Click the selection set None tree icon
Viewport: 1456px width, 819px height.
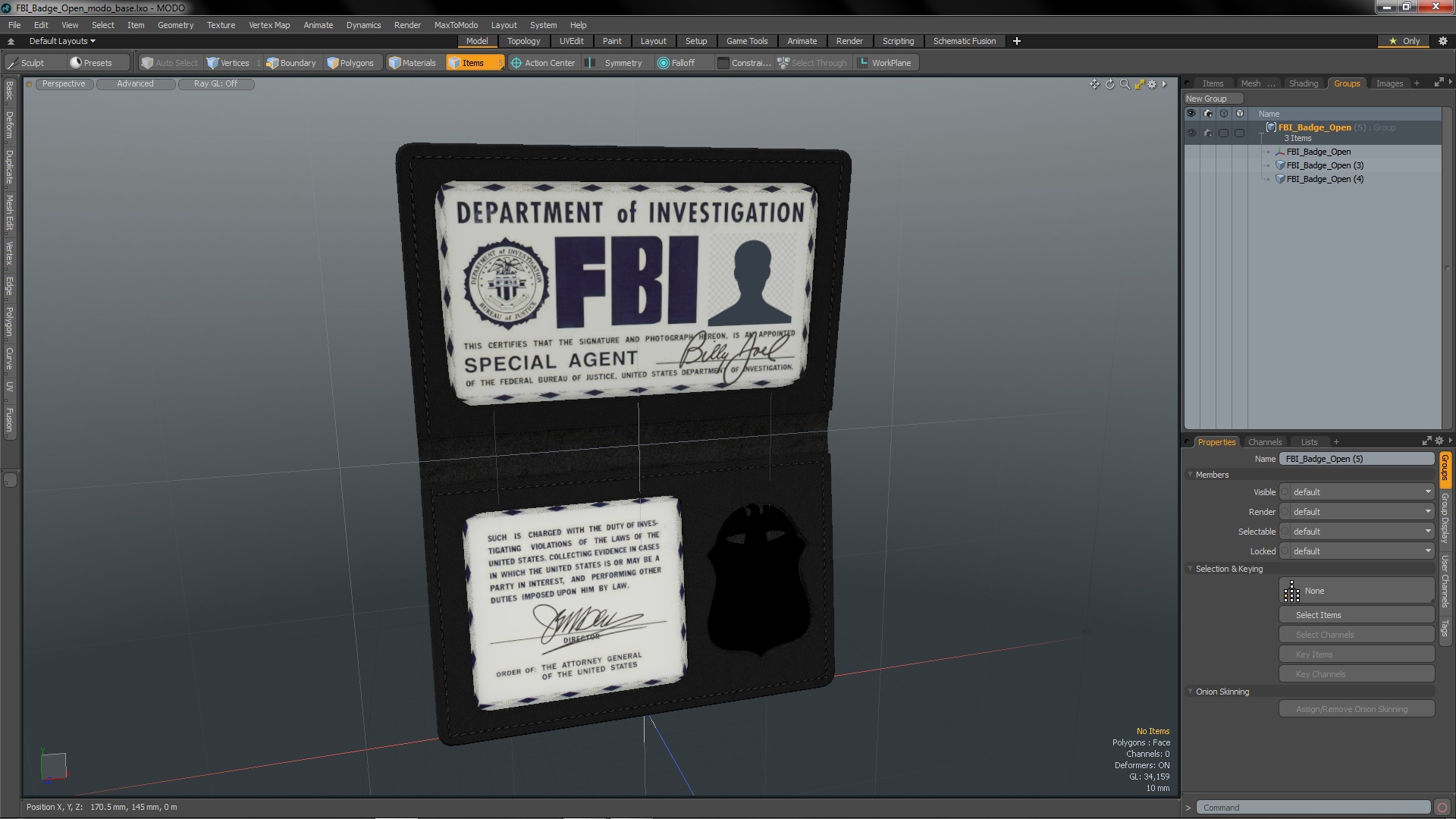[x=1291, y=591]
